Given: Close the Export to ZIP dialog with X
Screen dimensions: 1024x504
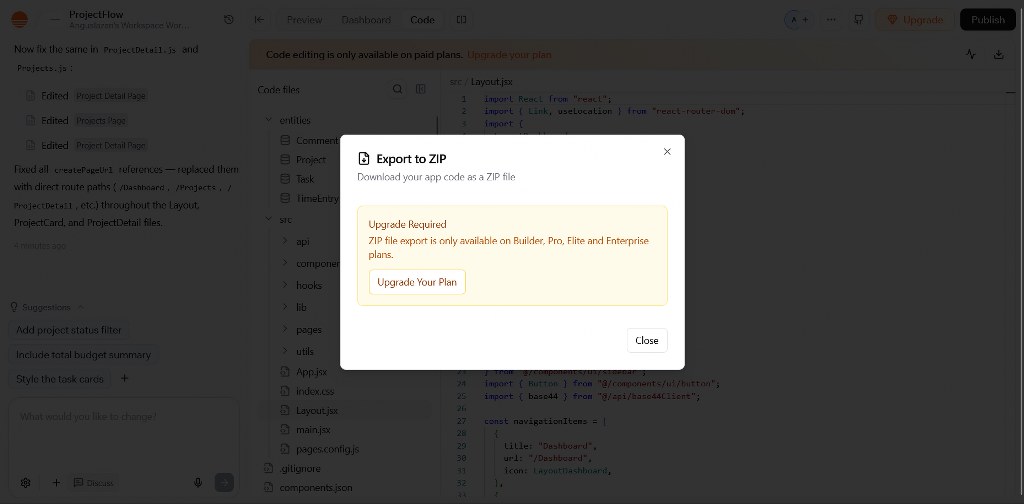Looking at the screenshot, I should click(667, 151).
